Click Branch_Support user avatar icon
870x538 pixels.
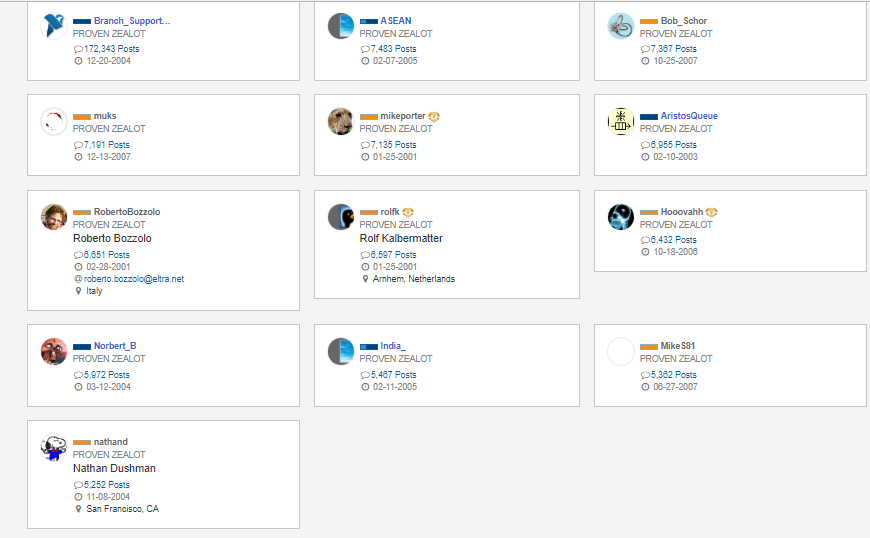[54, 26]
